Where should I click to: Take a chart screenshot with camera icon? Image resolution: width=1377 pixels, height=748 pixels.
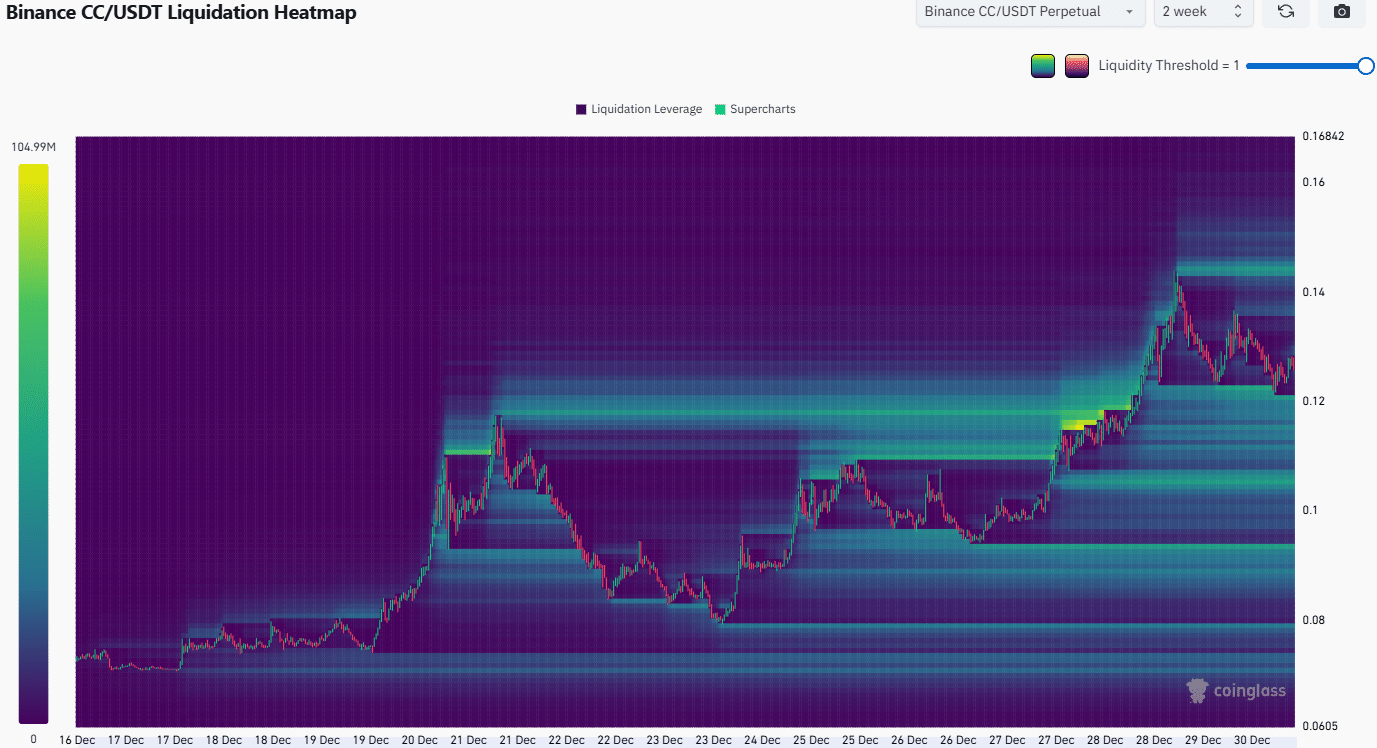point(1342,12)
